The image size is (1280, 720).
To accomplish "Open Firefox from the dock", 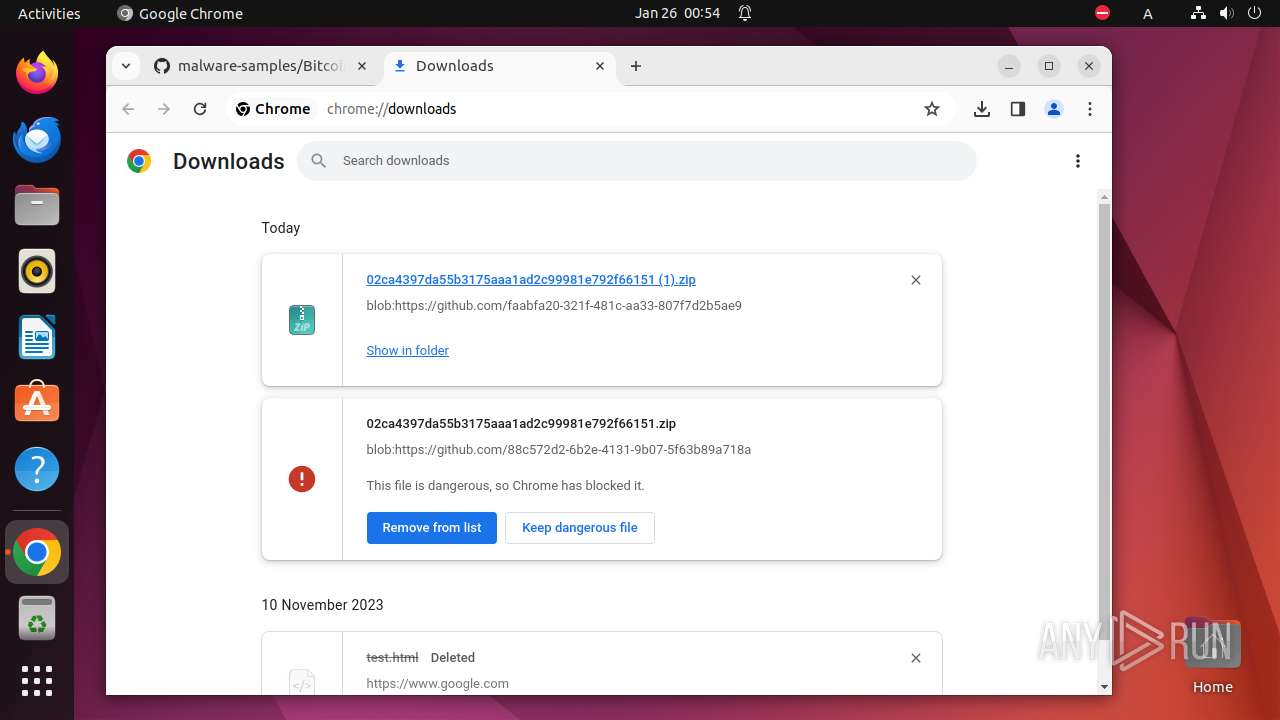I will point(37,73).
